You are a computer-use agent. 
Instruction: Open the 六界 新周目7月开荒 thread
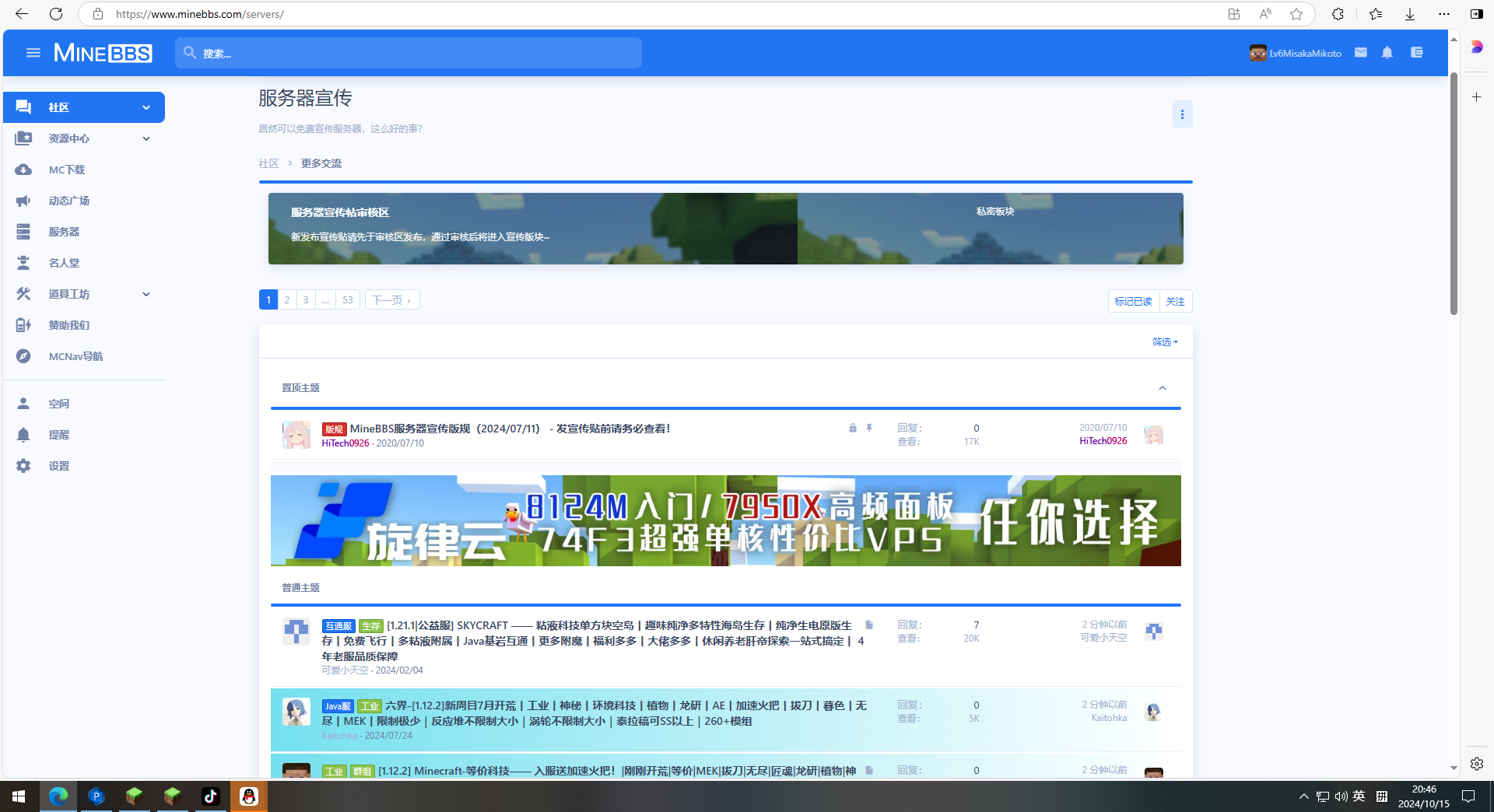(x=594, y=713)
